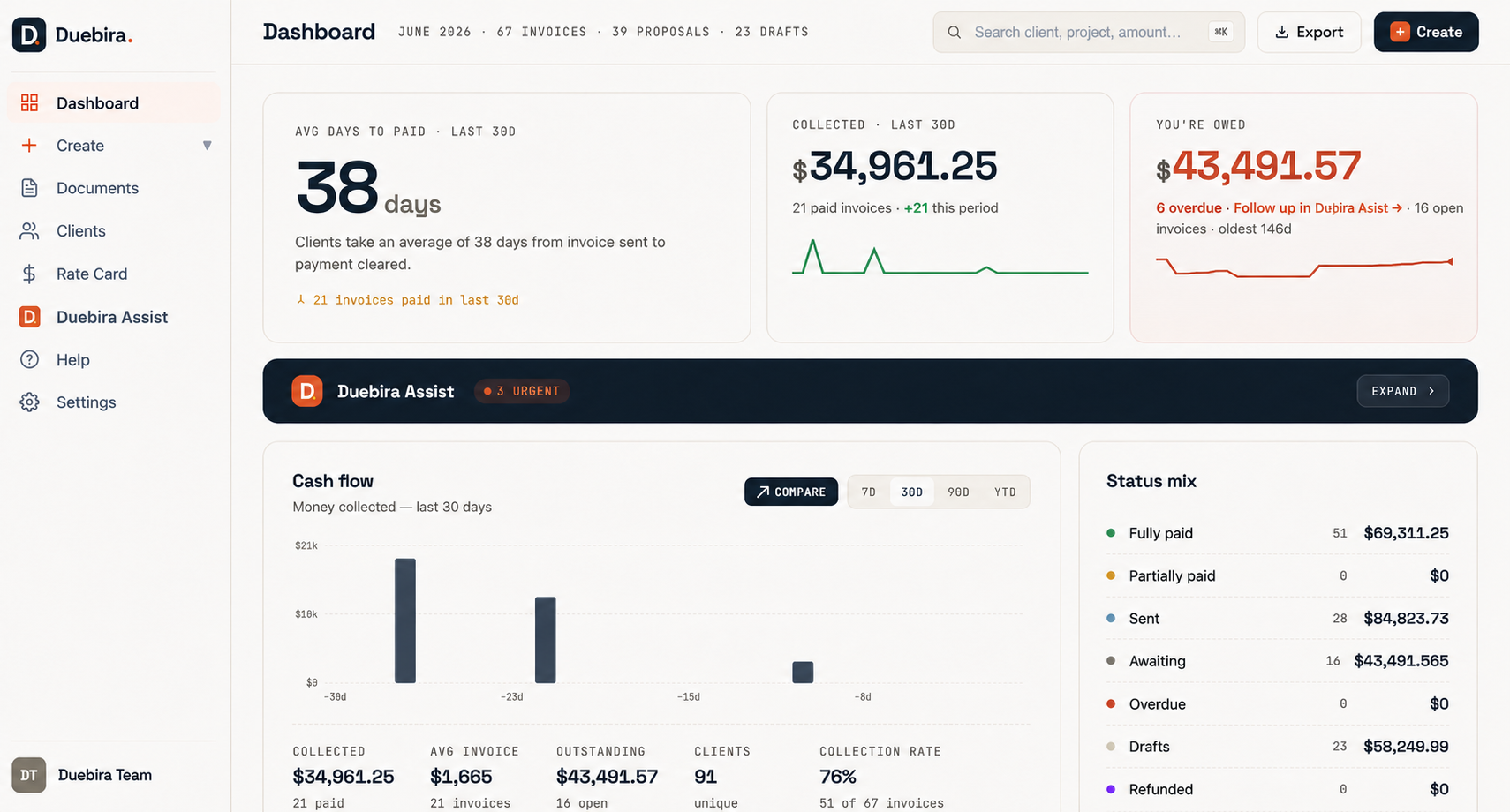The height and width of the screenshot is (812, 1510).
Task: Open the Dashboard page
Action: [x=114, y=103]
